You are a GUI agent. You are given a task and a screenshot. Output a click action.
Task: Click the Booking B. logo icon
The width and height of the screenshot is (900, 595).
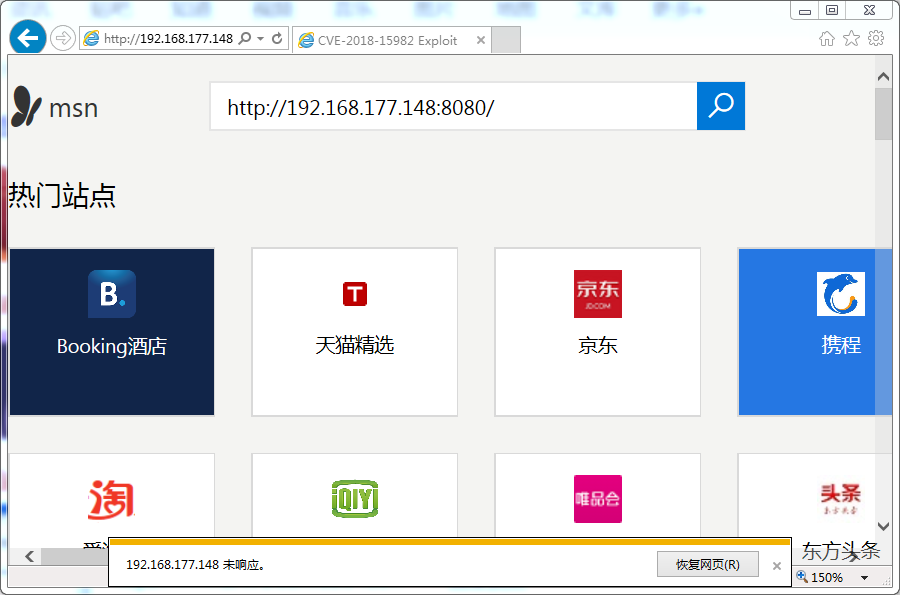112,294
